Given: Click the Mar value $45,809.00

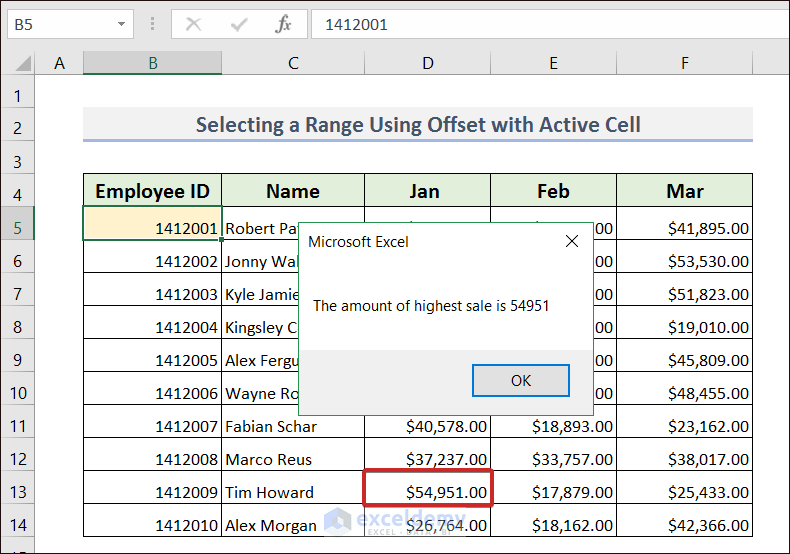Looking at the screenshot, I should coord(684,356).
